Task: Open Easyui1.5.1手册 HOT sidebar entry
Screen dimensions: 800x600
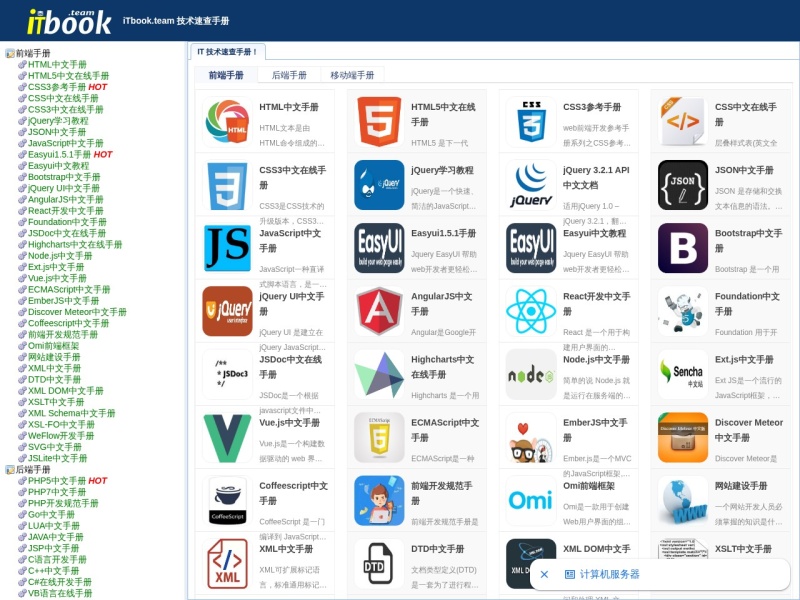Action: click(x=70, y=154)
